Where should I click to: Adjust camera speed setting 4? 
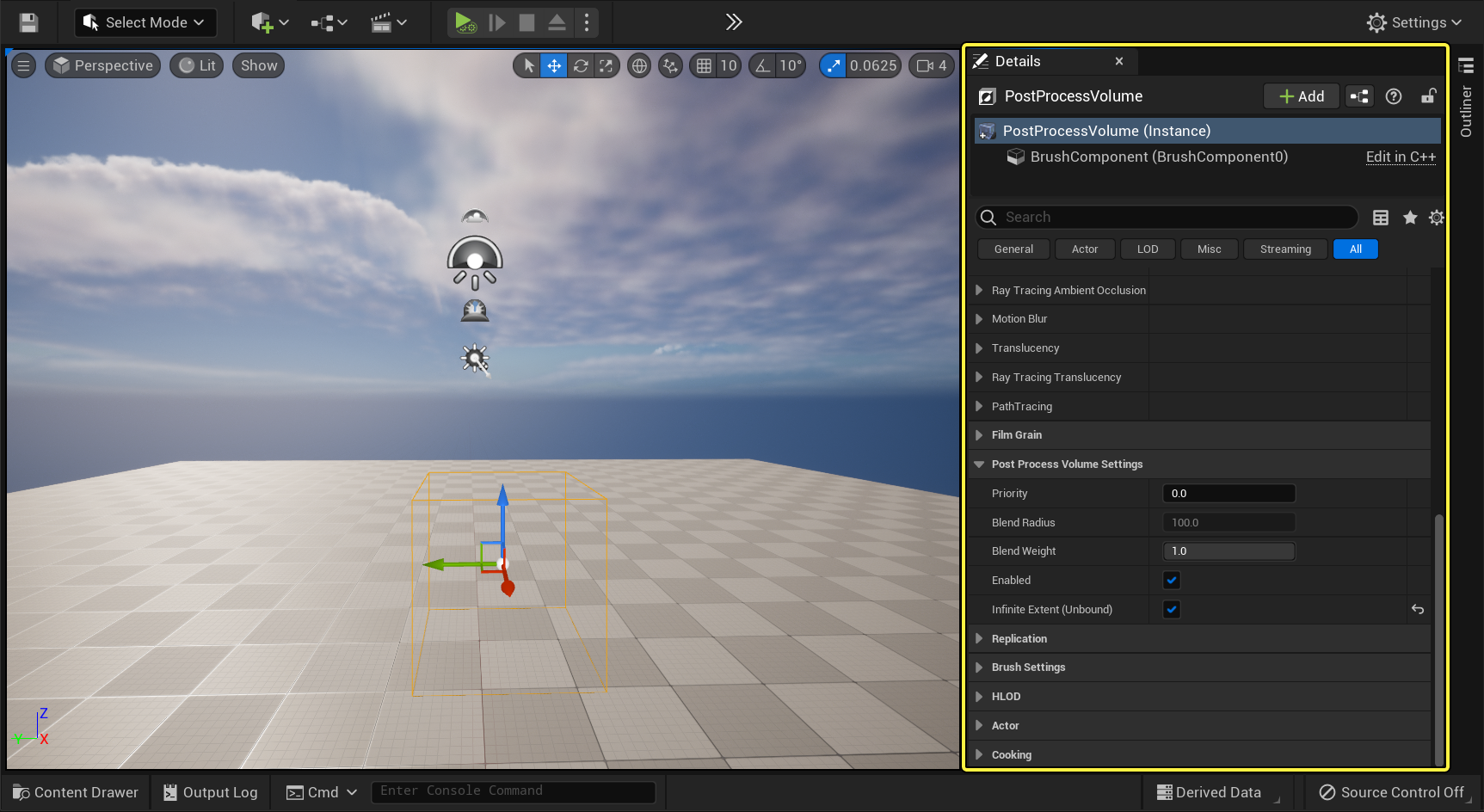(x=932, y=65)
